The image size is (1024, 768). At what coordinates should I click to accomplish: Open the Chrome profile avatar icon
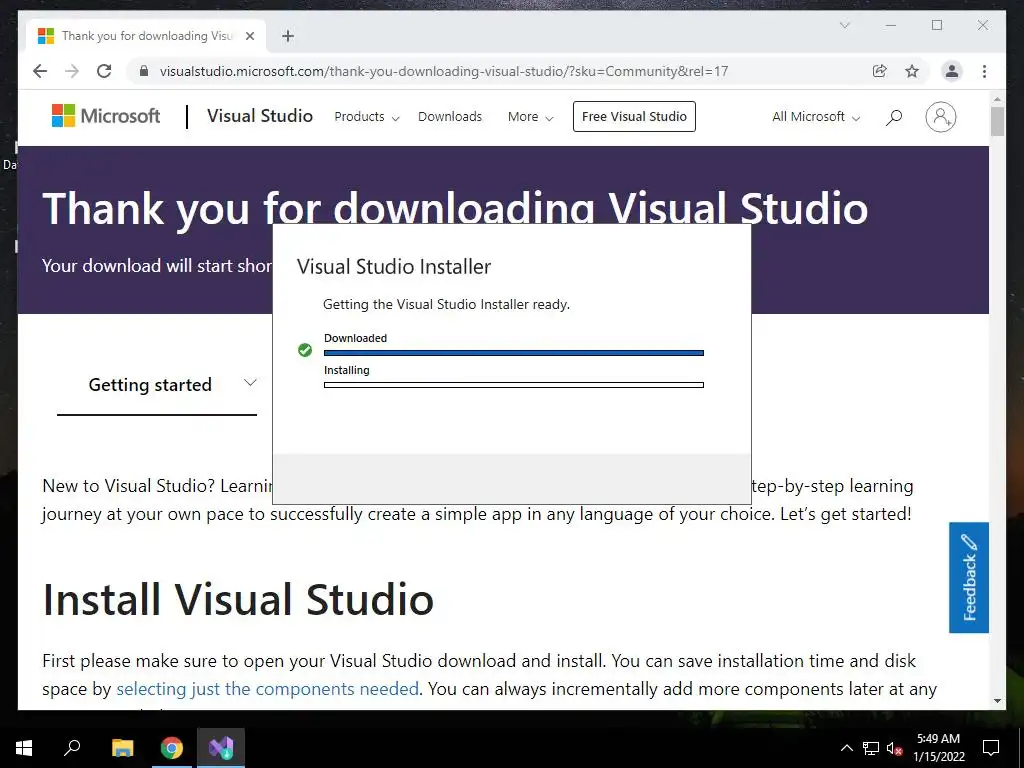pos(952,71)
